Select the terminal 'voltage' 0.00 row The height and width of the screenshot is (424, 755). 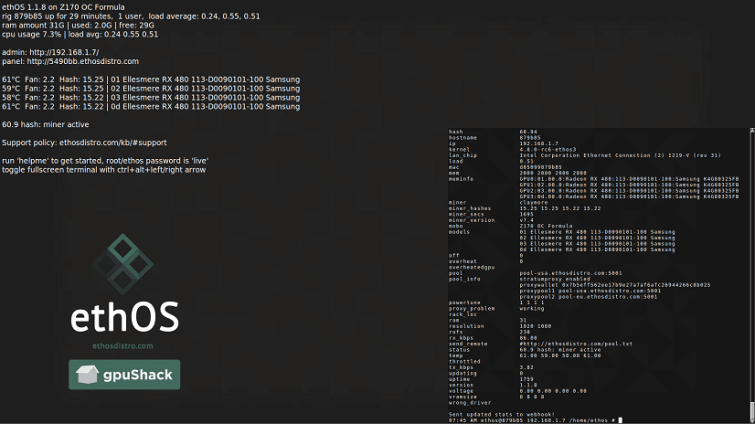click(x=518, y=391)
